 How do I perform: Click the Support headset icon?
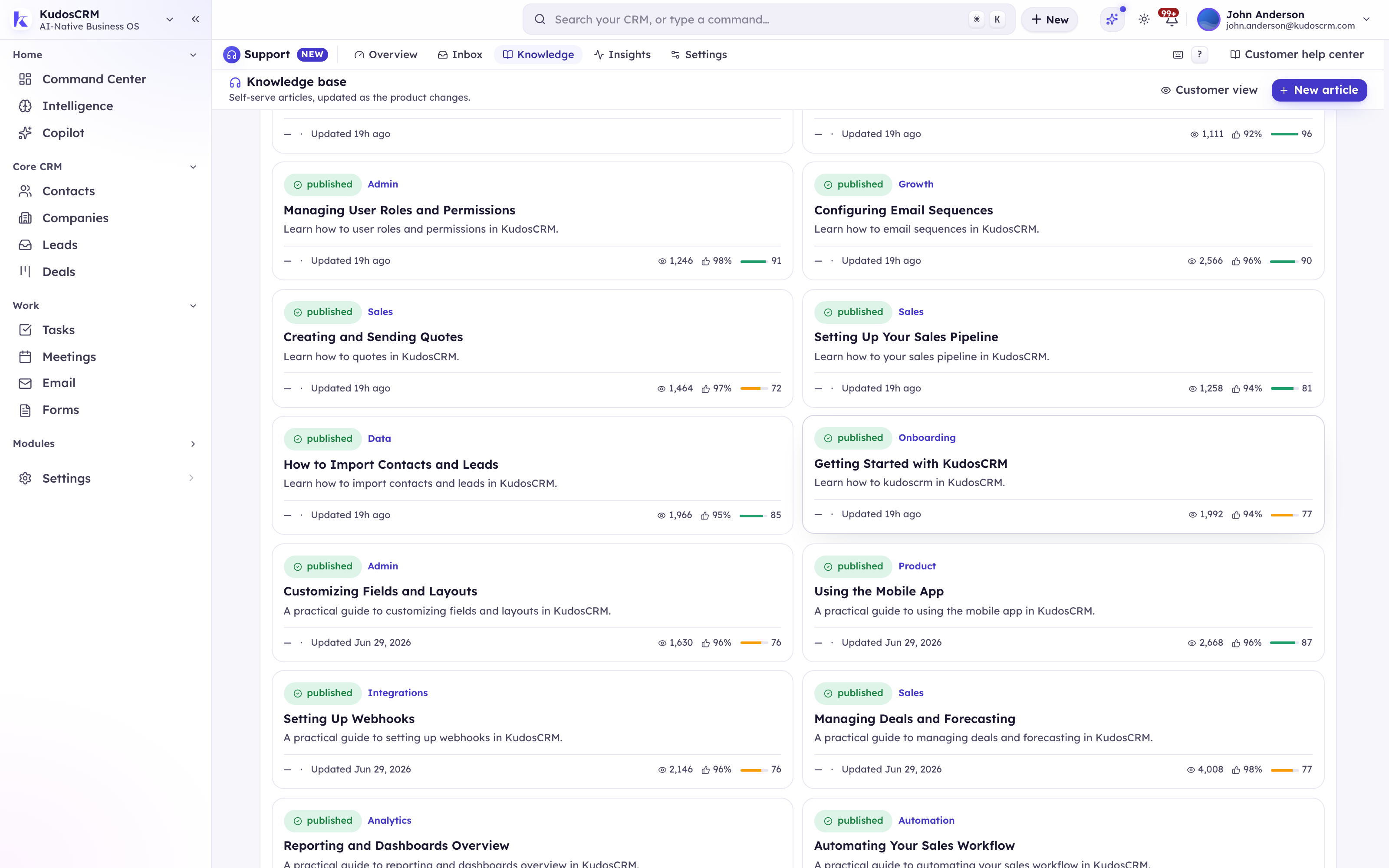pyautogui.click(x=231, y=55)
